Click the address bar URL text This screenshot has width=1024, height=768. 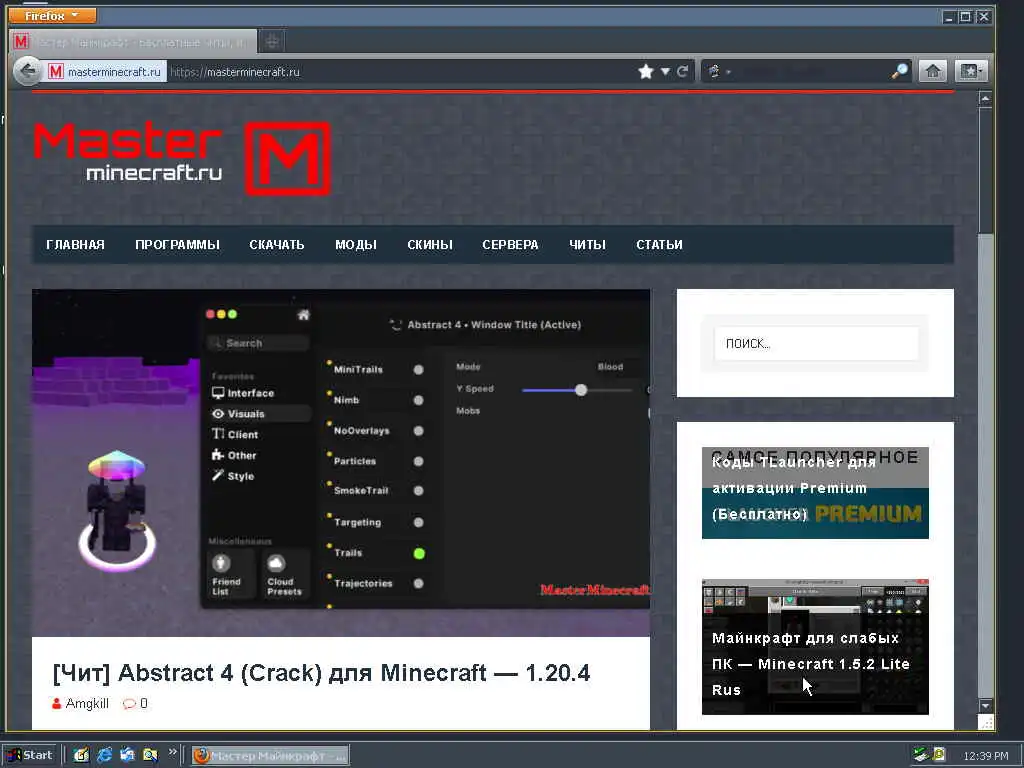click(235, 72)
